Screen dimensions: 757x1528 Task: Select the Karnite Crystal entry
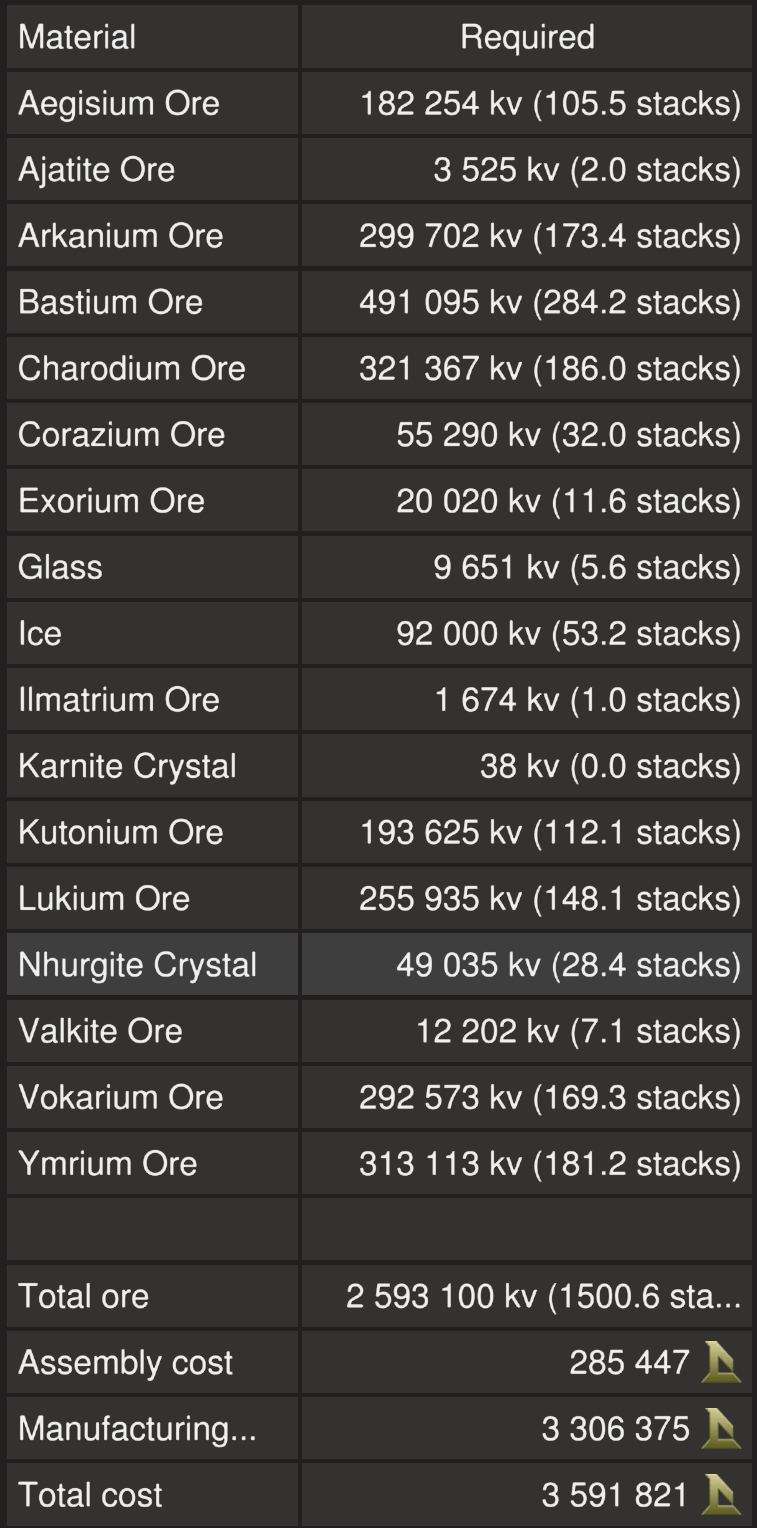(x=127, y=766)
